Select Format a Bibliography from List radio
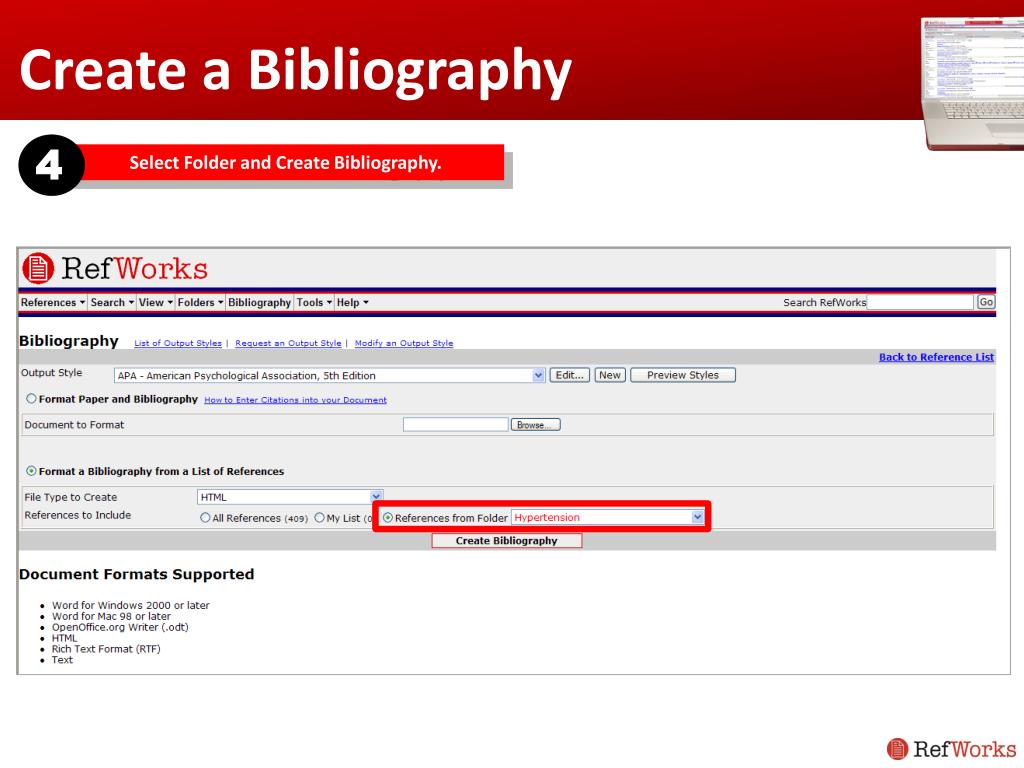The image size is (1024, 768). click(x=31, y=470)
